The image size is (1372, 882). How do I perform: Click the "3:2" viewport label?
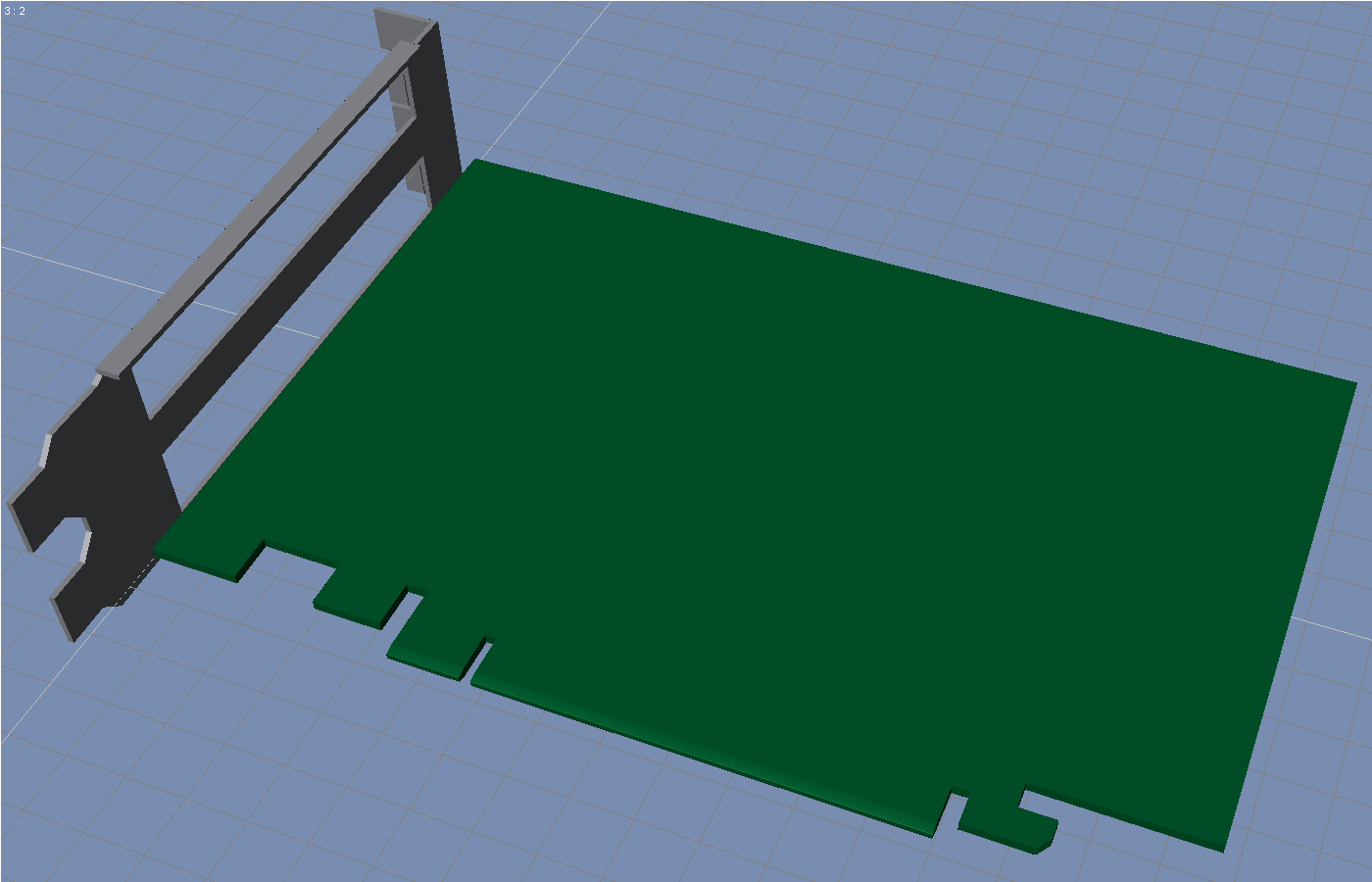(x=15, y=12)
